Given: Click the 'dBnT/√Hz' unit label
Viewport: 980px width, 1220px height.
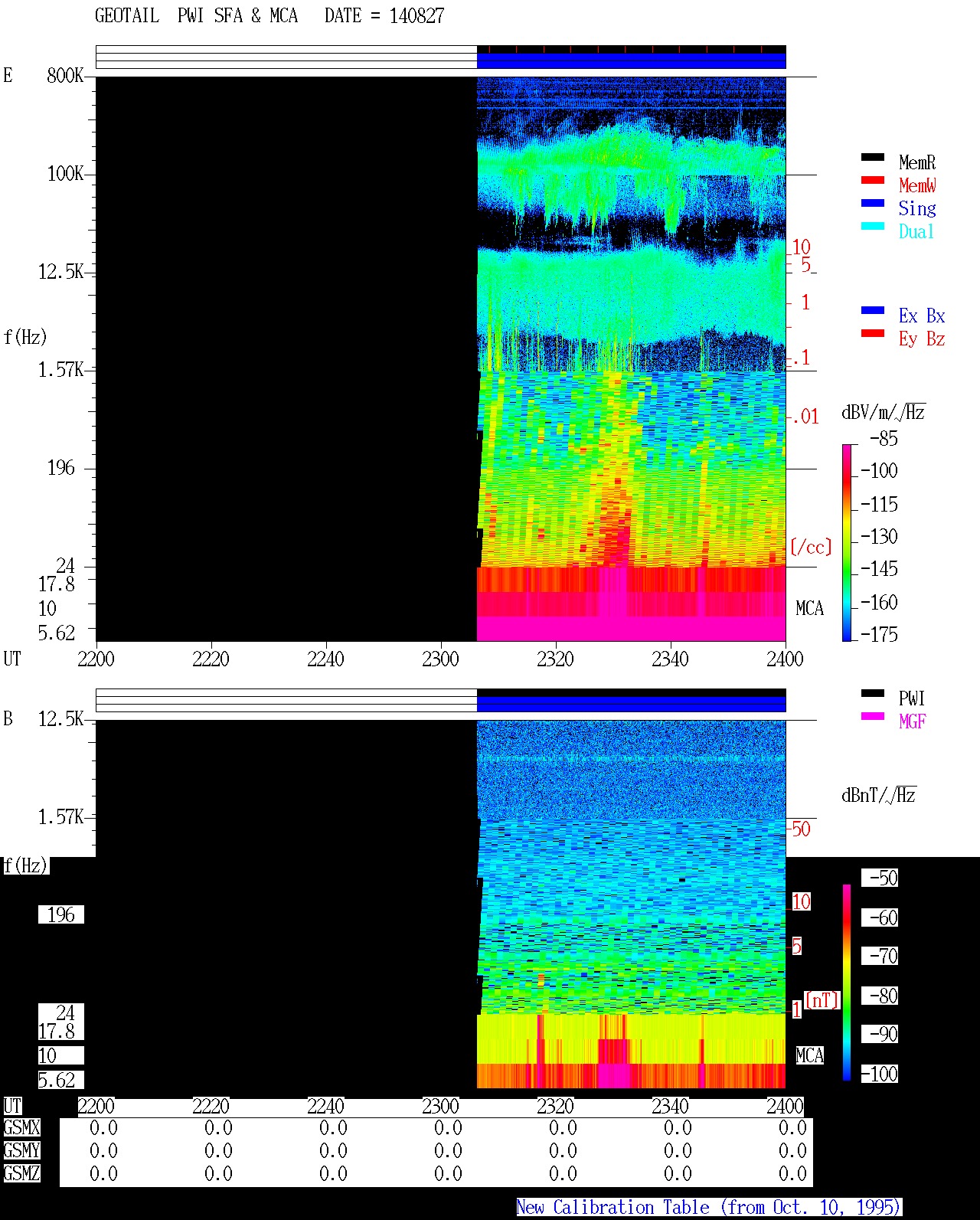Looking at the screenshot, I should pyautogui.click(x=879, y=794).
